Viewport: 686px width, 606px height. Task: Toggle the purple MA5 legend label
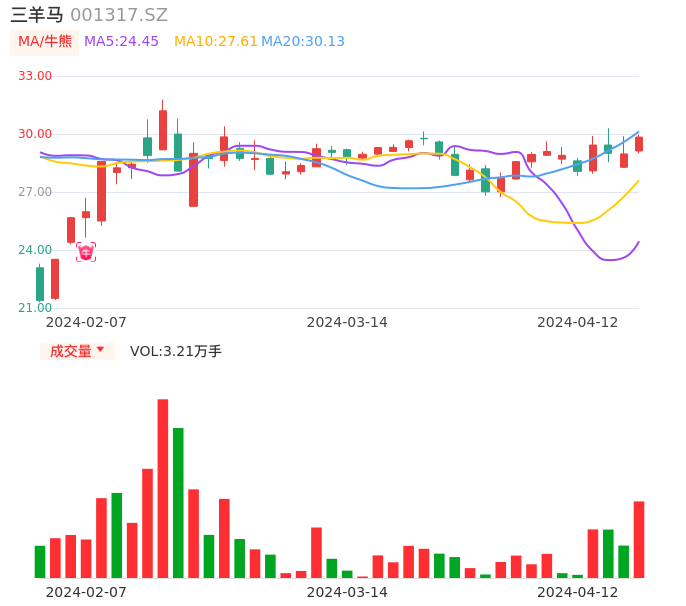[x=121, y=42]
